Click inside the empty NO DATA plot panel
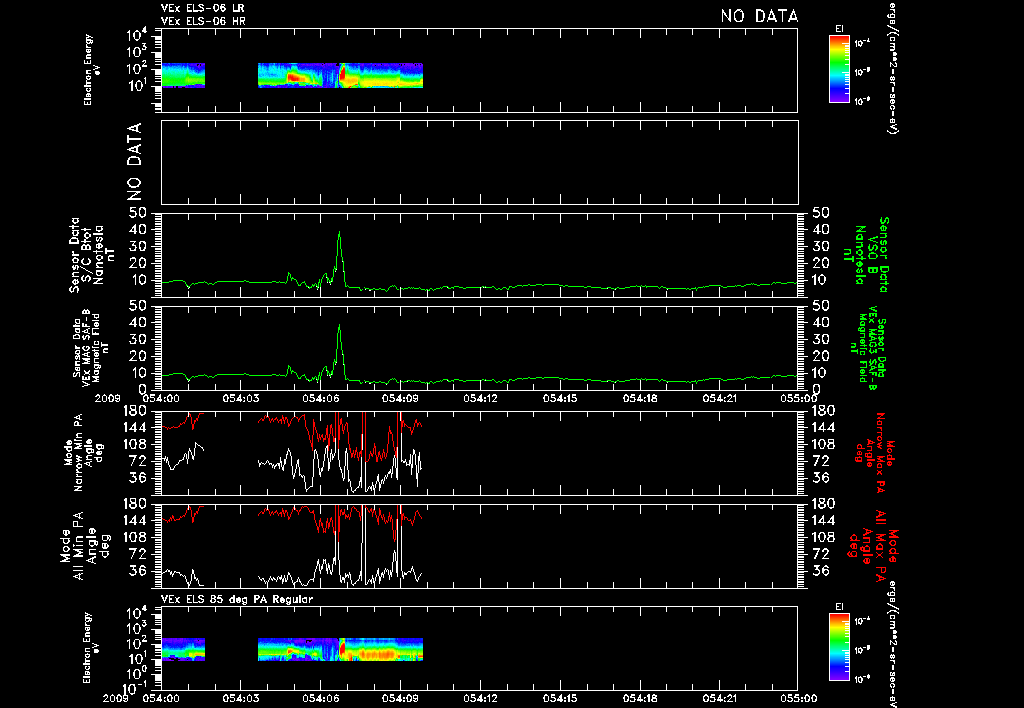 click(x=479, y=162)
